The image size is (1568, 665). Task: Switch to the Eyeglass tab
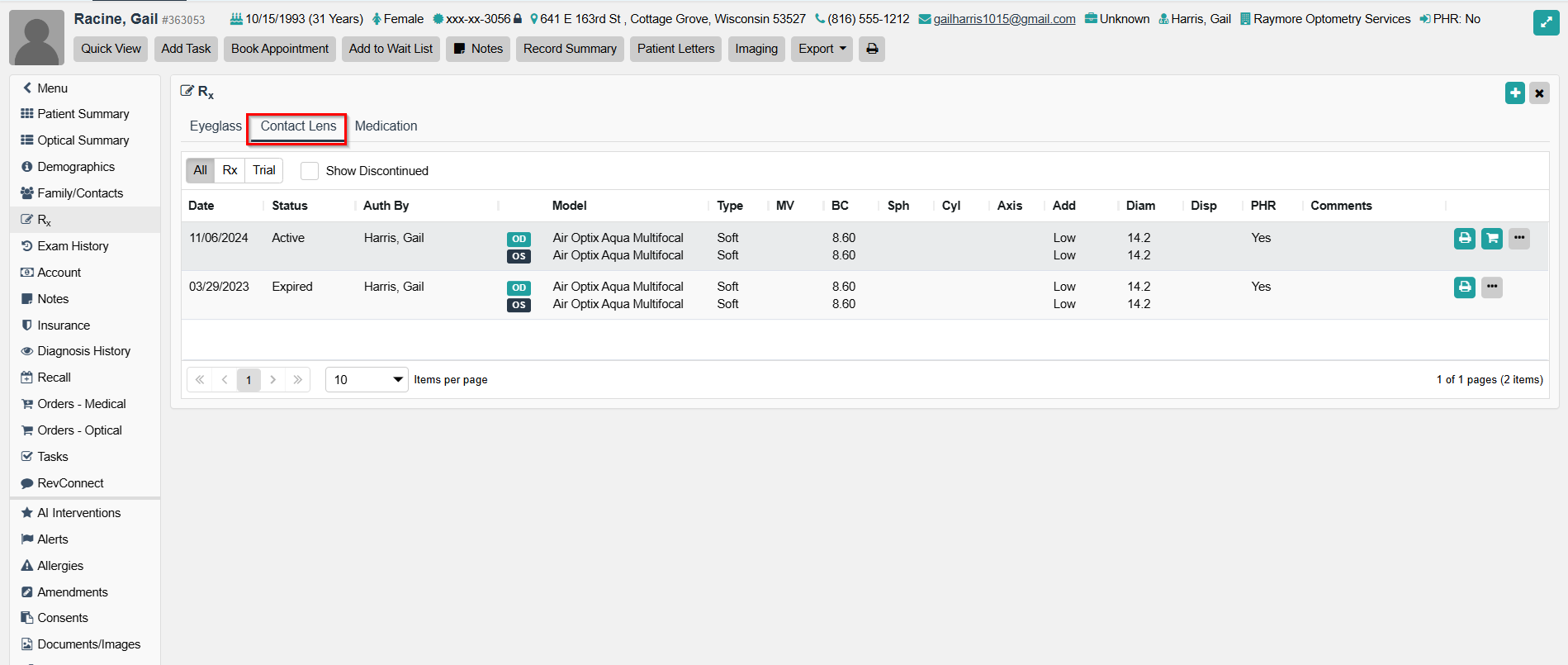216,126
